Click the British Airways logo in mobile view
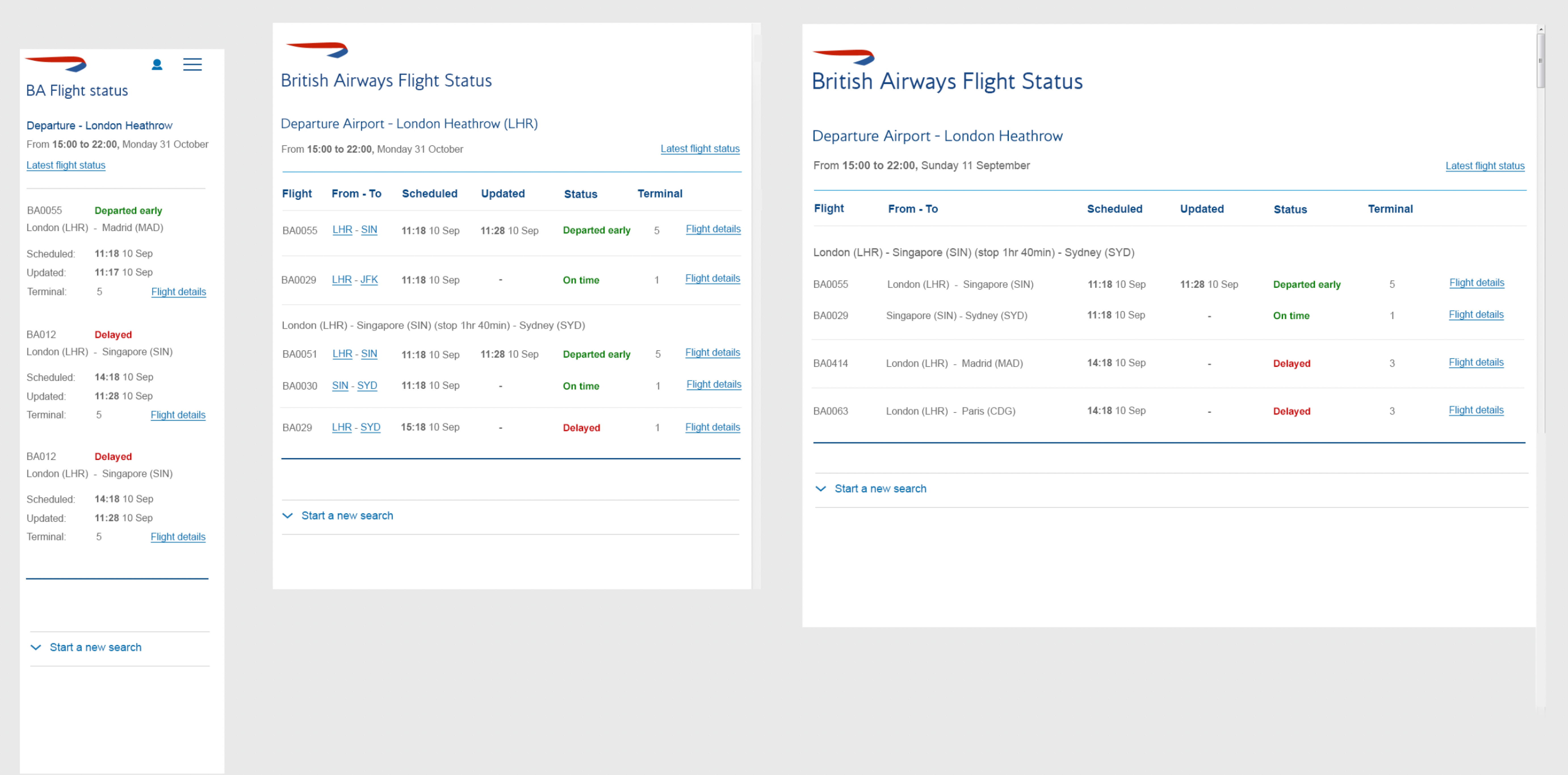This screenshot has width=1568, height=775. (x=56, y=63)
